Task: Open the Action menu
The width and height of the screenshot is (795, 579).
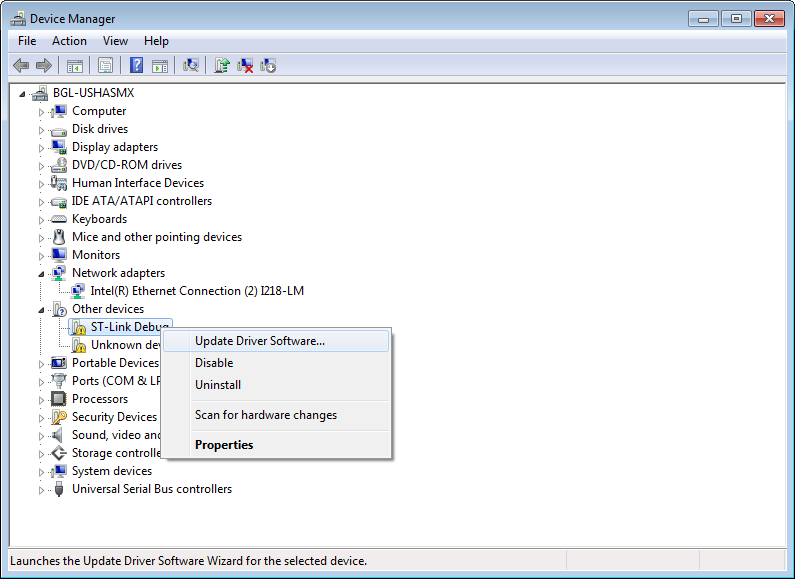Action: [x=69, y=41]
